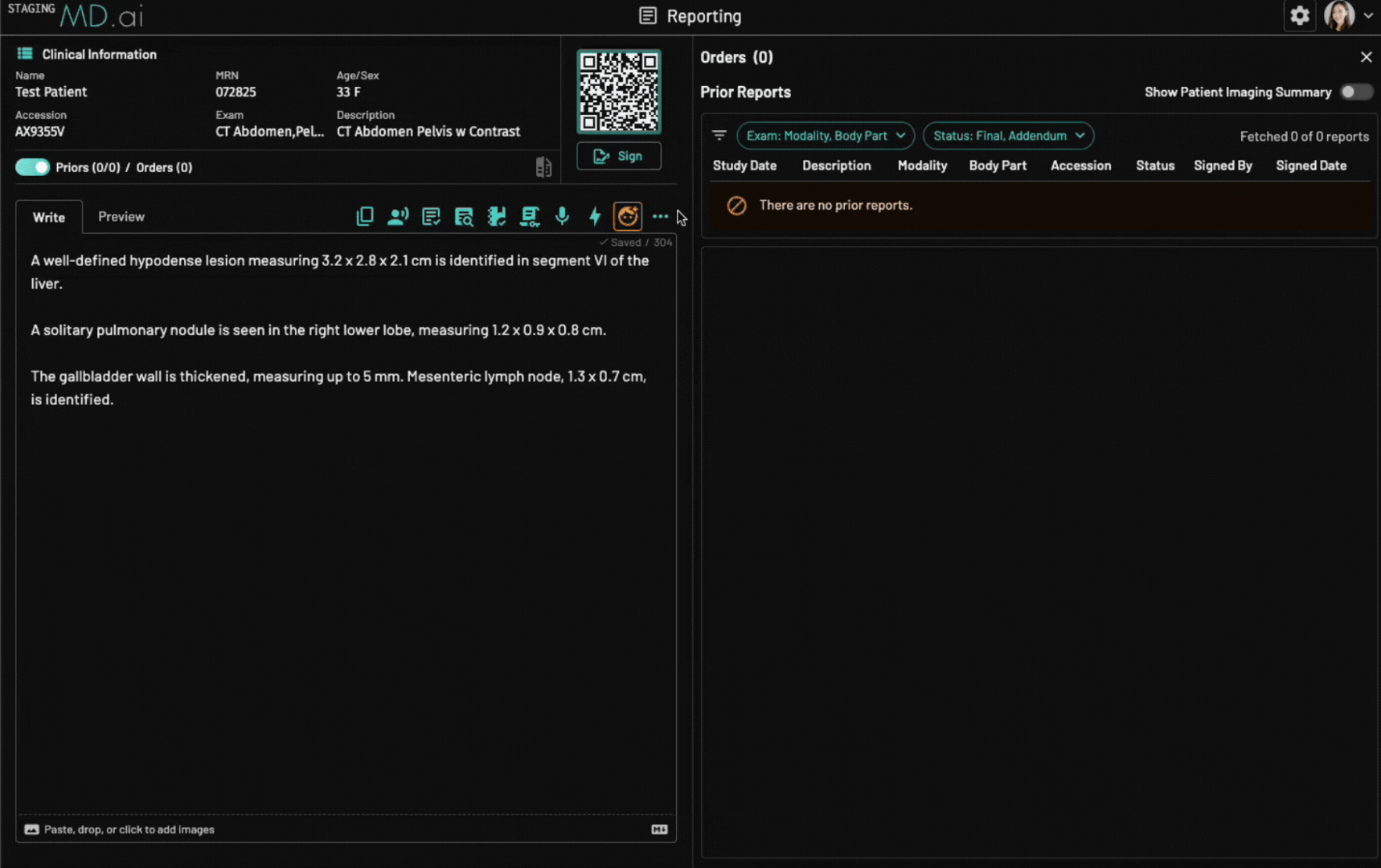
Task: Click the speaking person voice icon
Action: click(398, 216)
